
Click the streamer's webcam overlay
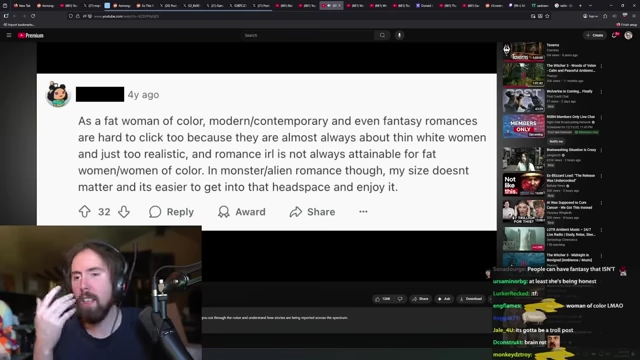pyautogui.click(x=101, y=293)
